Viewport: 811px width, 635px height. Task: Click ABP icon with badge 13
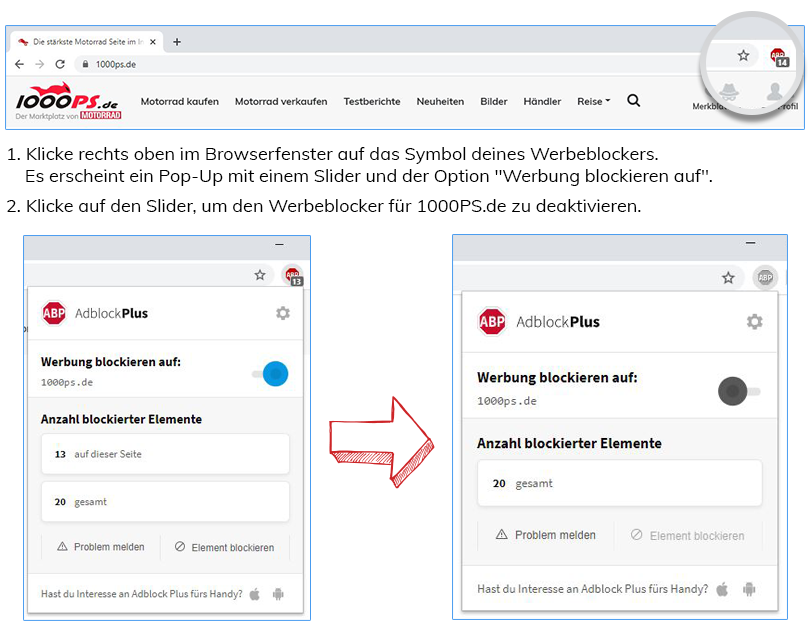pyautogui.click(x=293, y=275)
